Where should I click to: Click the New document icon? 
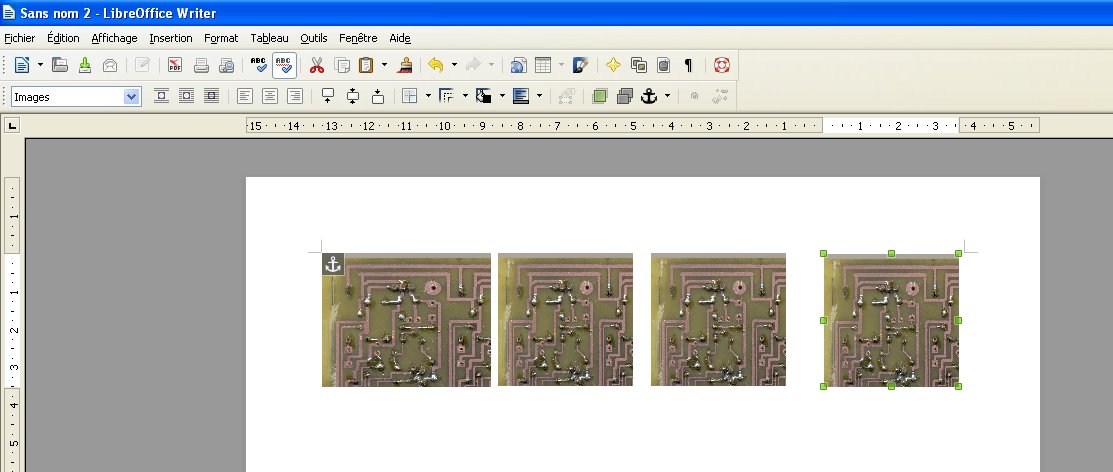coord(22,65)
